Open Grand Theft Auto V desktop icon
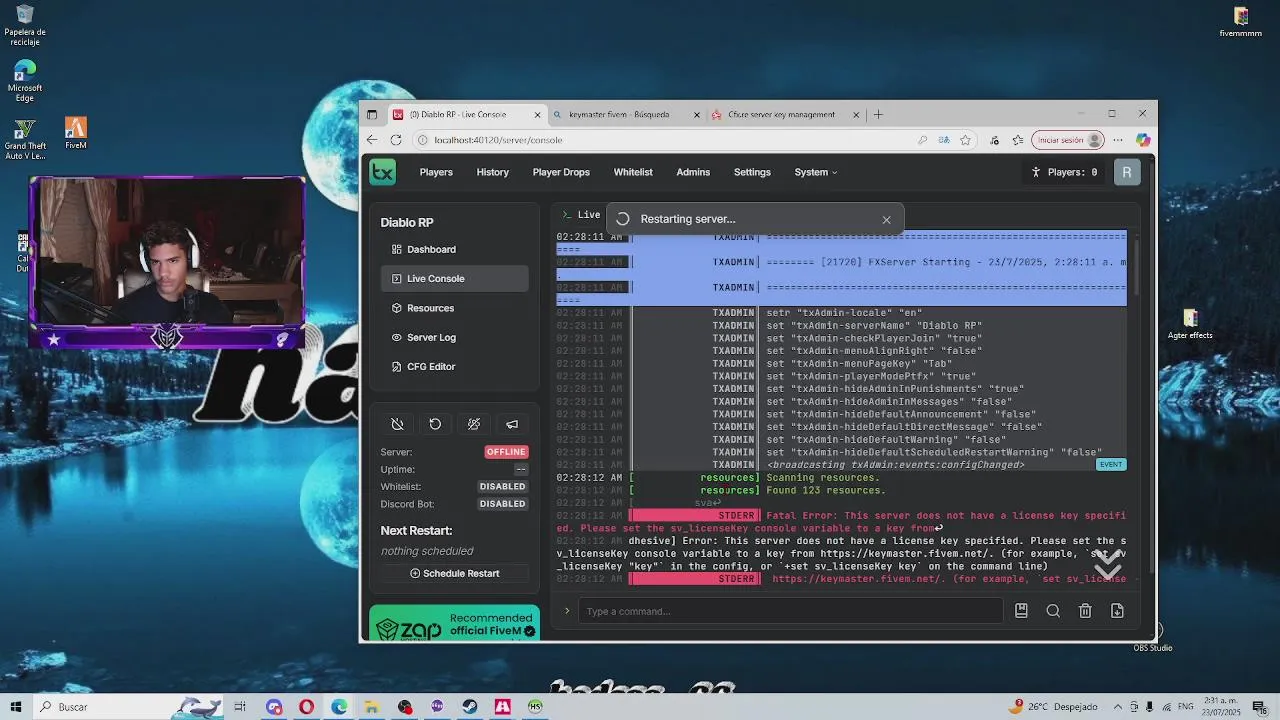 [25, 140]
